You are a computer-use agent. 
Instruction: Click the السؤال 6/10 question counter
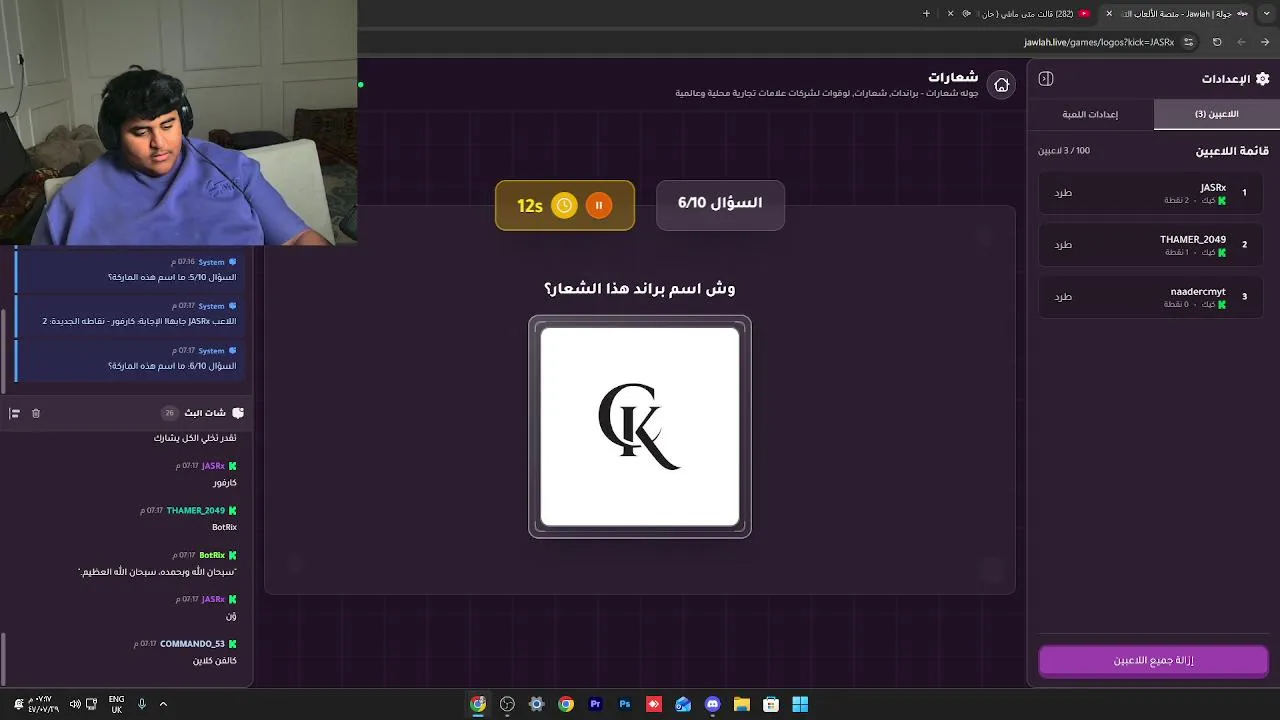(720, 203)
